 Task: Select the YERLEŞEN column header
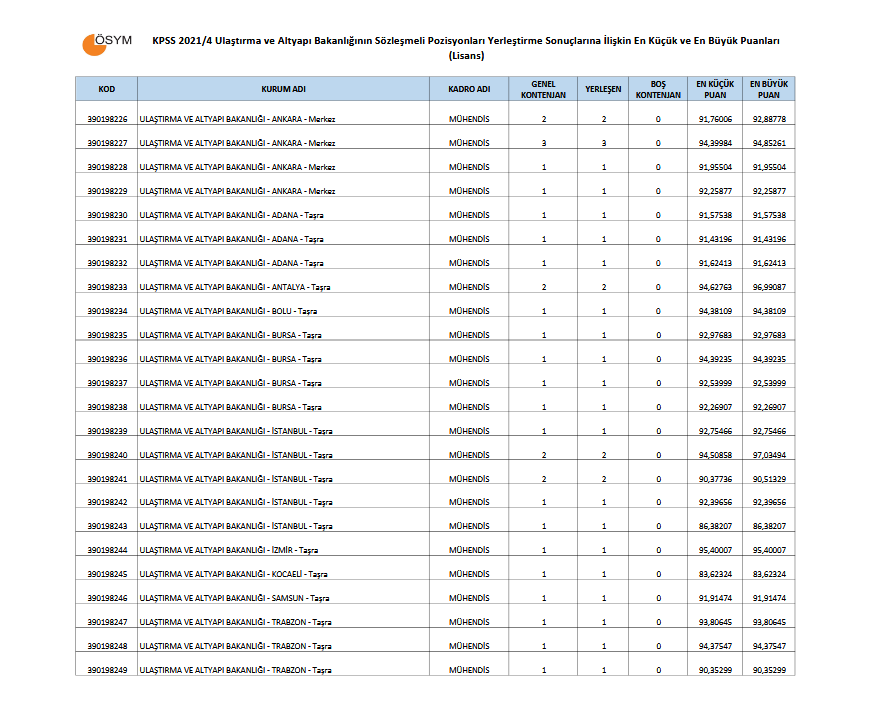coord(603,89)
